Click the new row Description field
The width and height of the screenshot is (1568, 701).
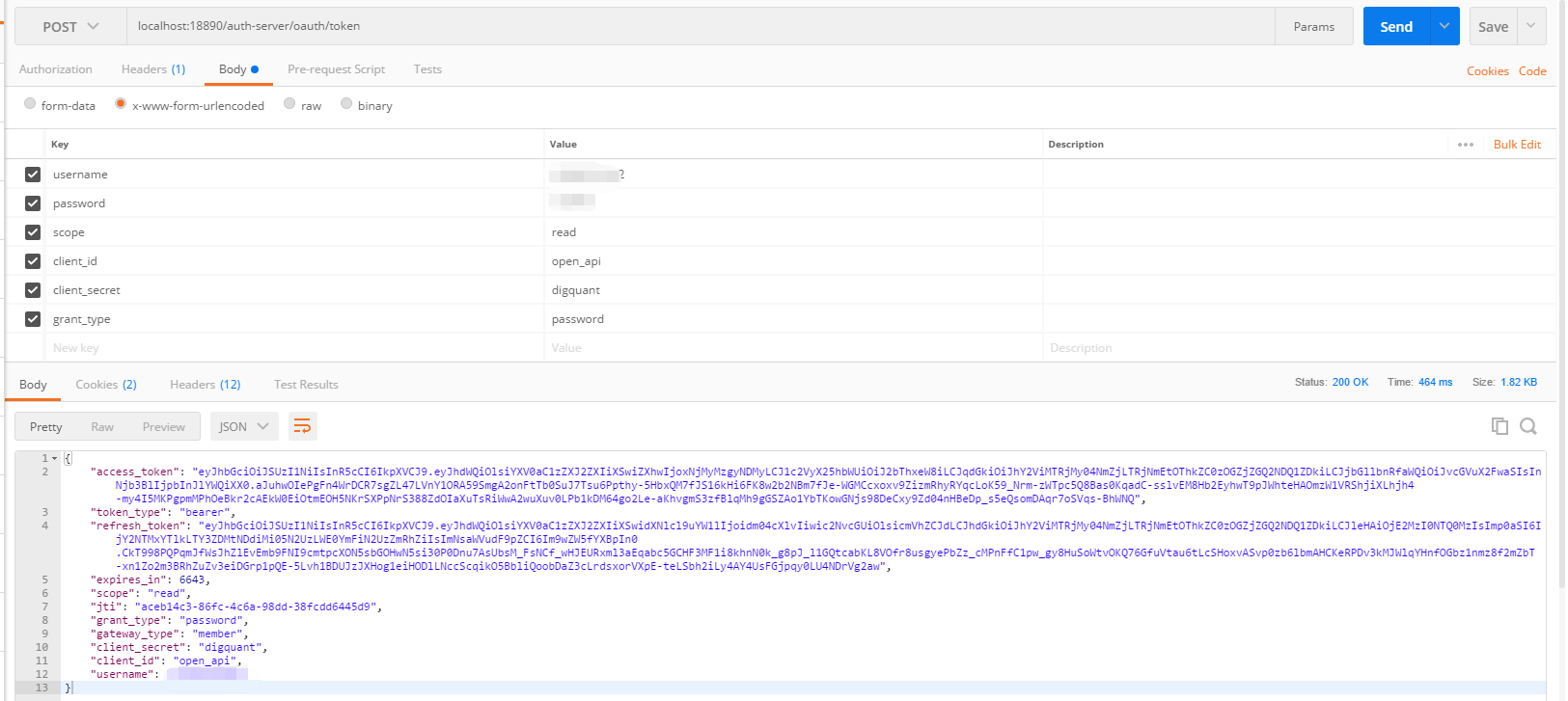(x=1299, y=348)
